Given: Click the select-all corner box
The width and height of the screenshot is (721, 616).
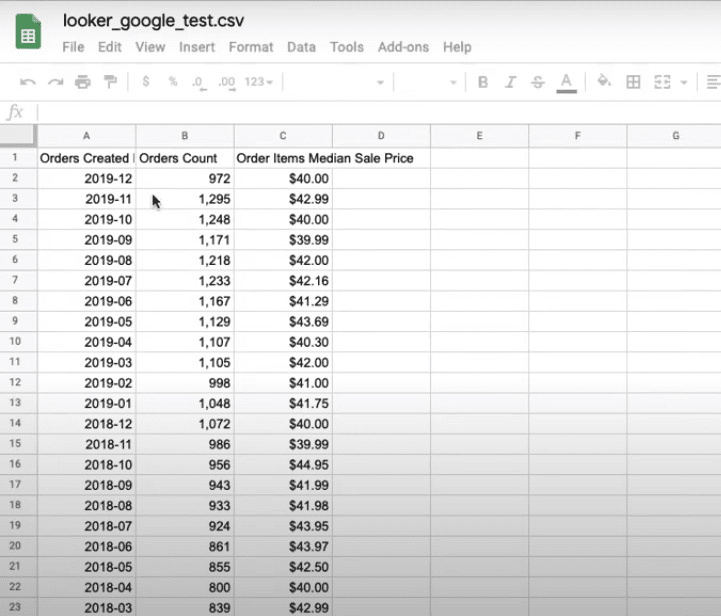Looking at the screenshot, I should tap(18, 136).
